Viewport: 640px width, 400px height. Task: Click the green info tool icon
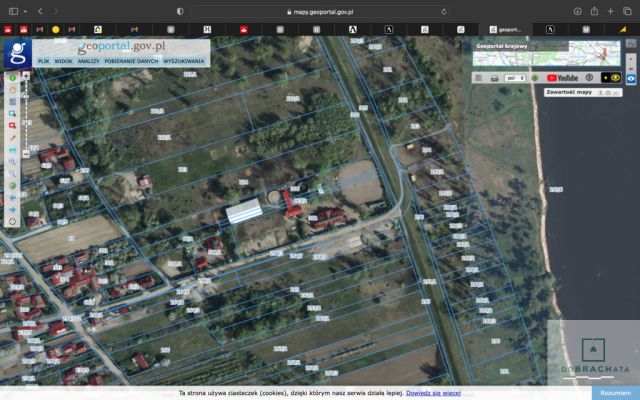point(12,78)
